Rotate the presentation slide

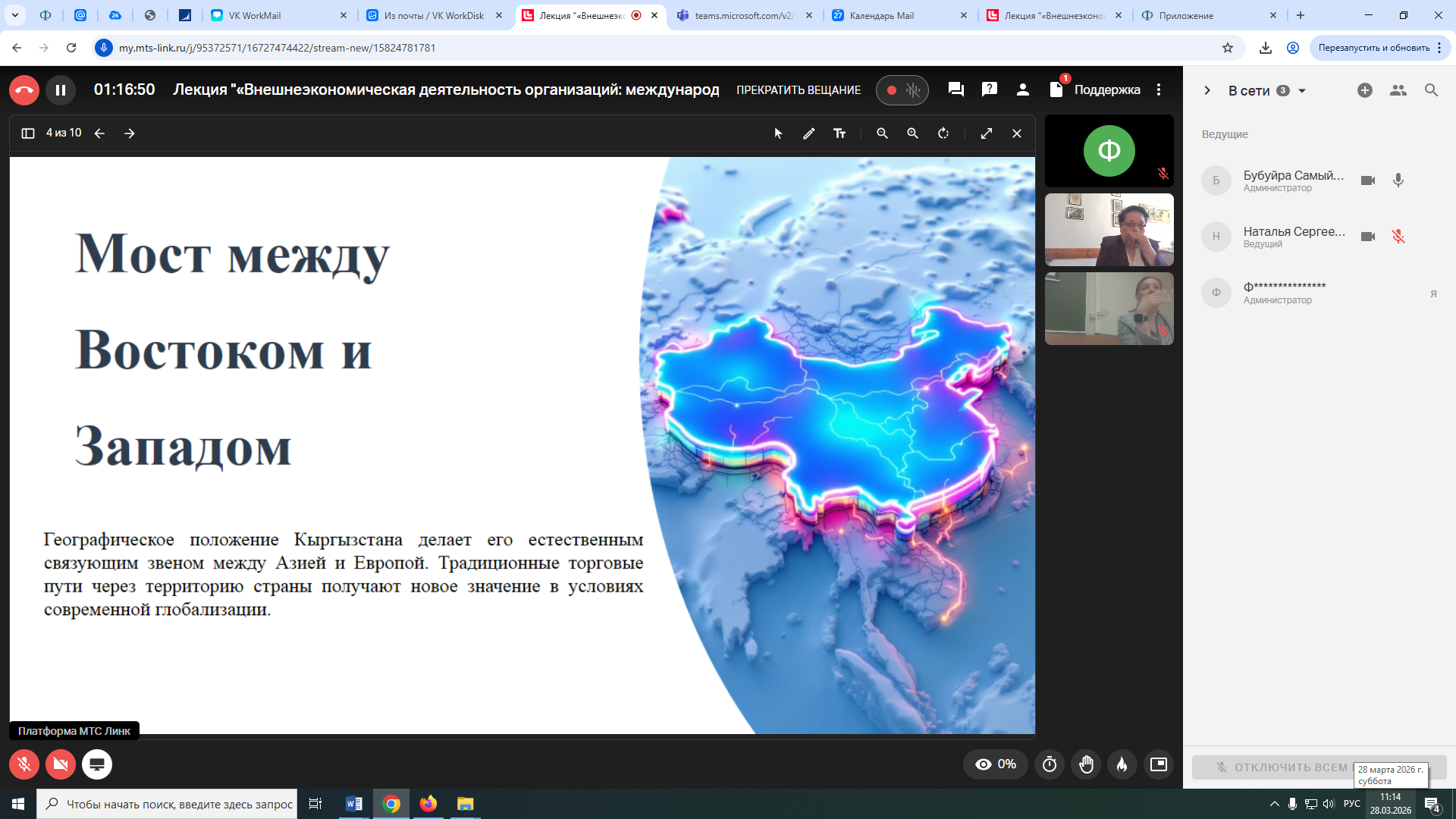click(x=943, y=133)
